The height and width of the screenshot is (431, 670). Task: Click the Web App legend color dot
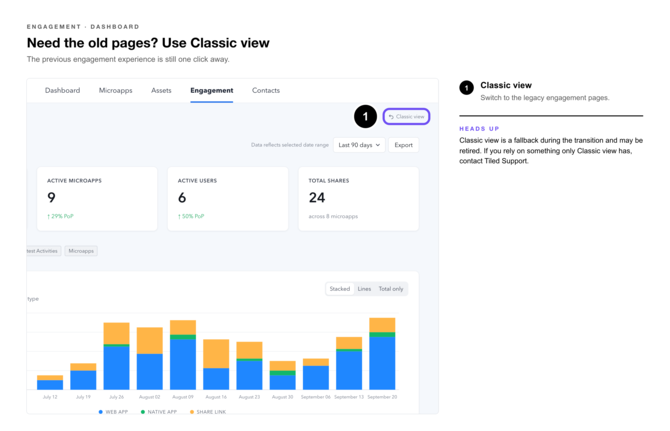100,412
